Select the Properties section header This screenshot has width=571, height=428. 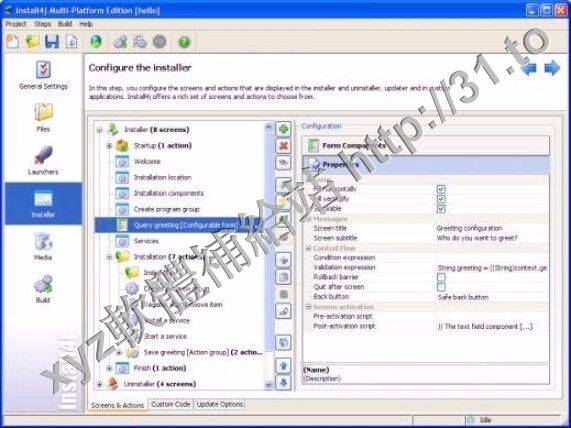click(x=426, y=165)
